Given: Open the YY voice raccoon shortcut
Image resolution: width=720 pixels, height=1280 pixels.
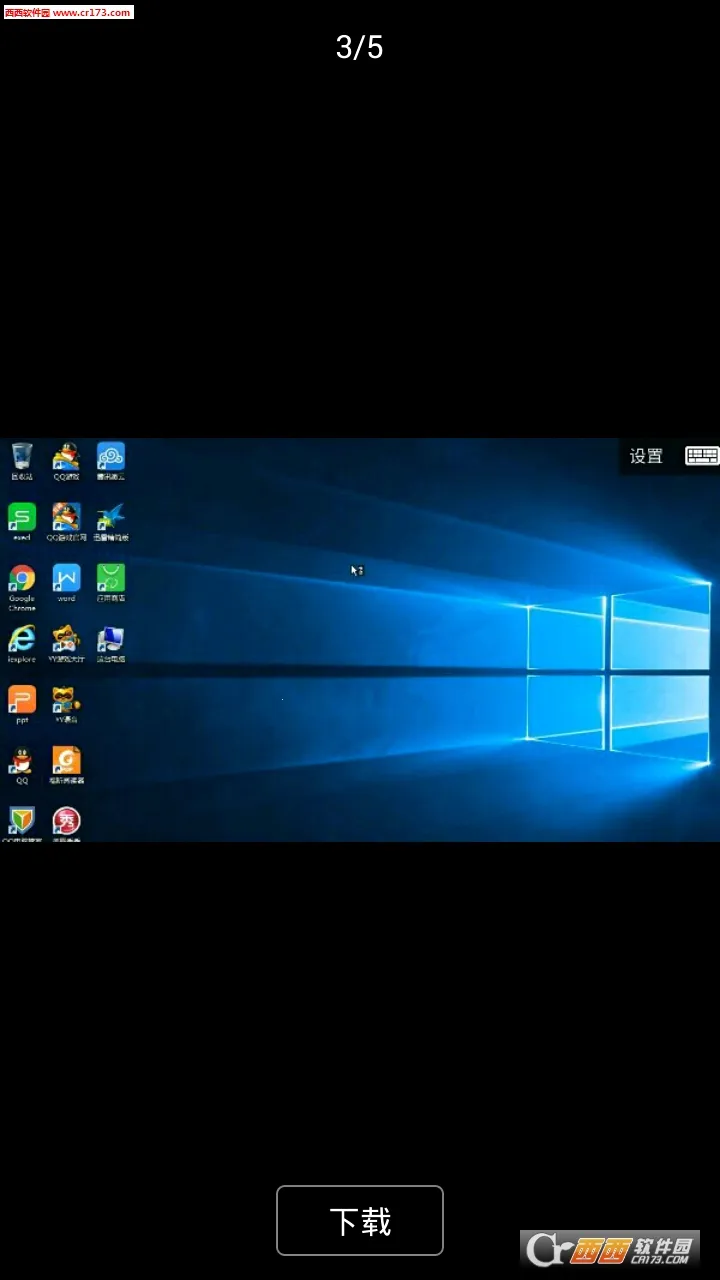Looking at the screenshot, I should click(x=66, y=700).
